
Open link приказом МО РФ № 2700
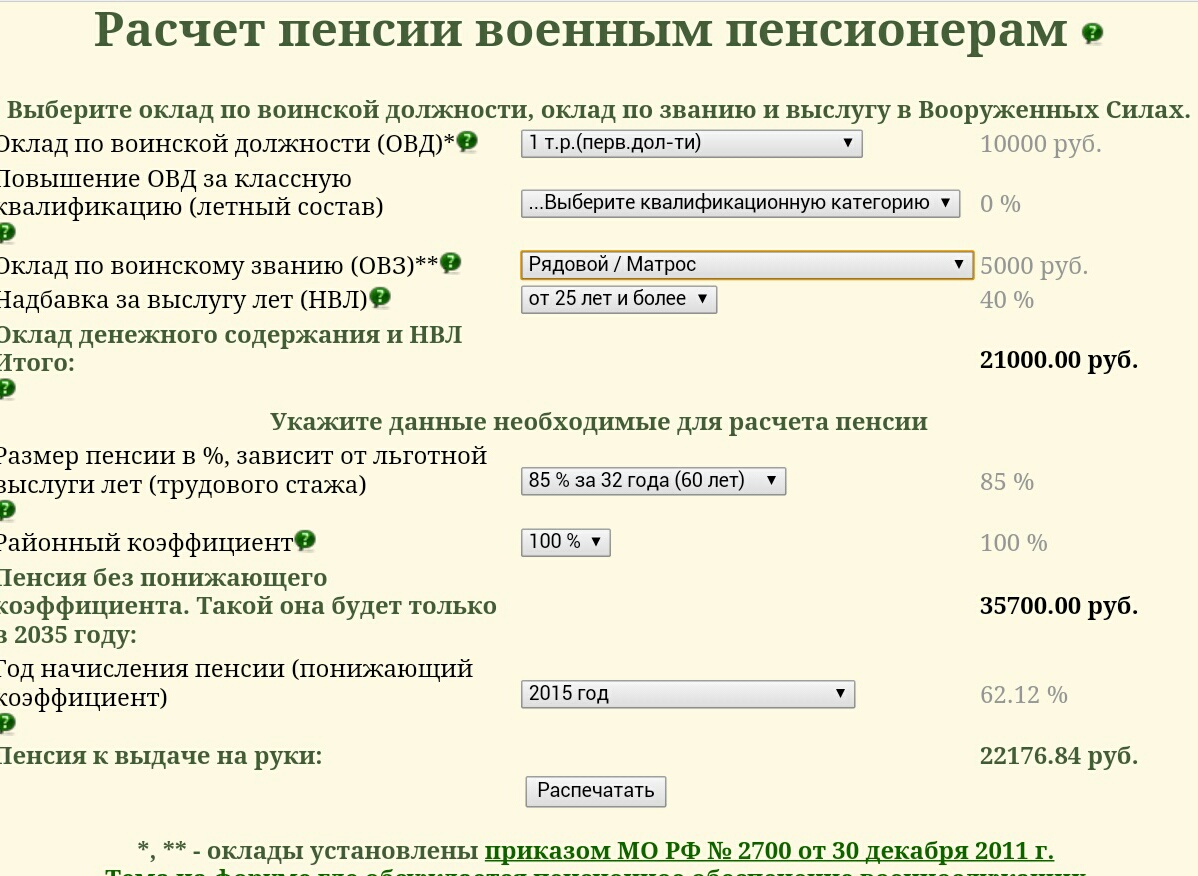tap(768, 851)
